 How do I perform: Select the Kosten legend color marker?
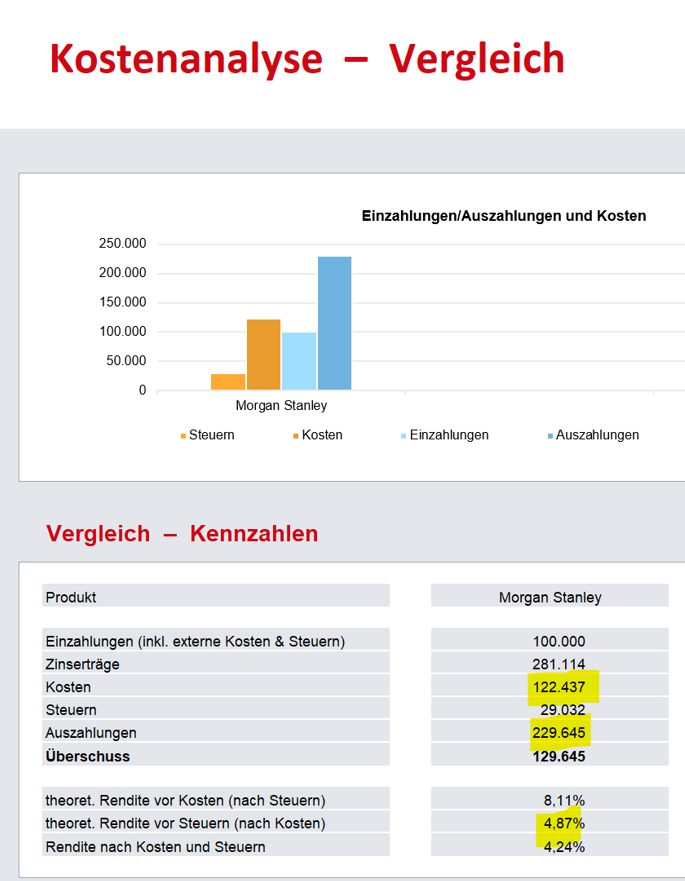point(296,436)
